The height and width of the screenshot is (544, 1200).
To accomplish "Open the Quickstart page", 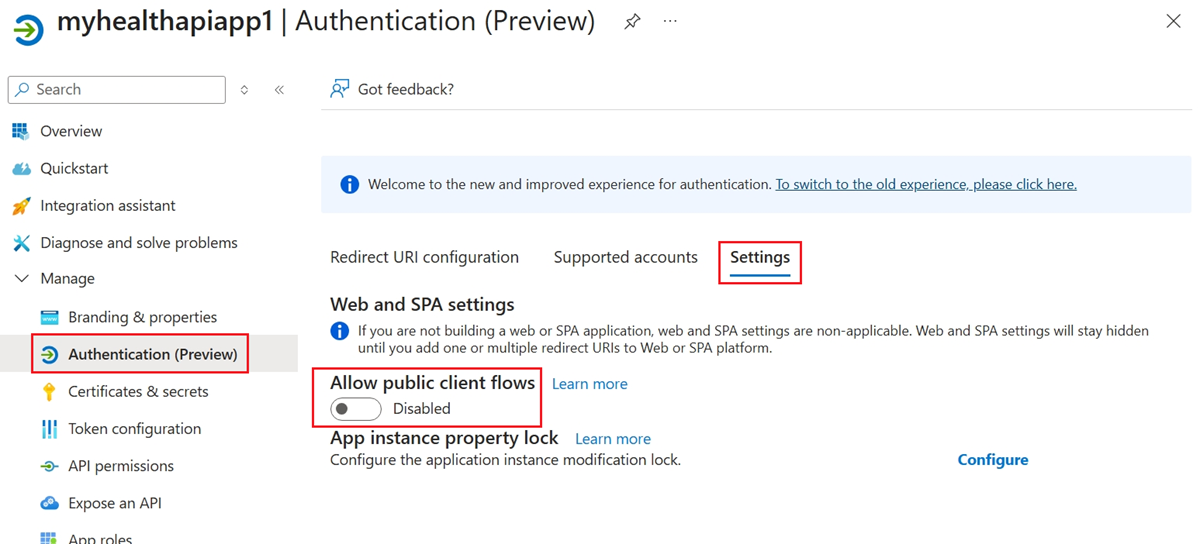I will (74, 168).
